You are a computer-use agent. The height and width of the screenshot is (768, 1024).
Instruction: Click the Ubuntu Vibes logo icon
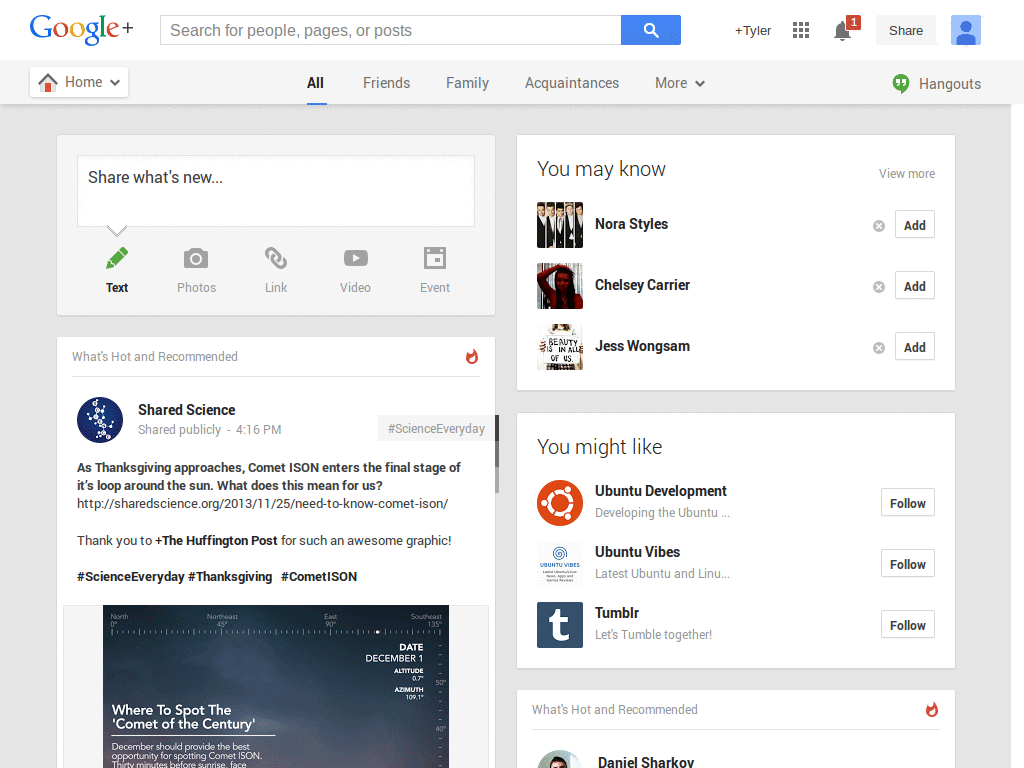(x=560, y=564)
